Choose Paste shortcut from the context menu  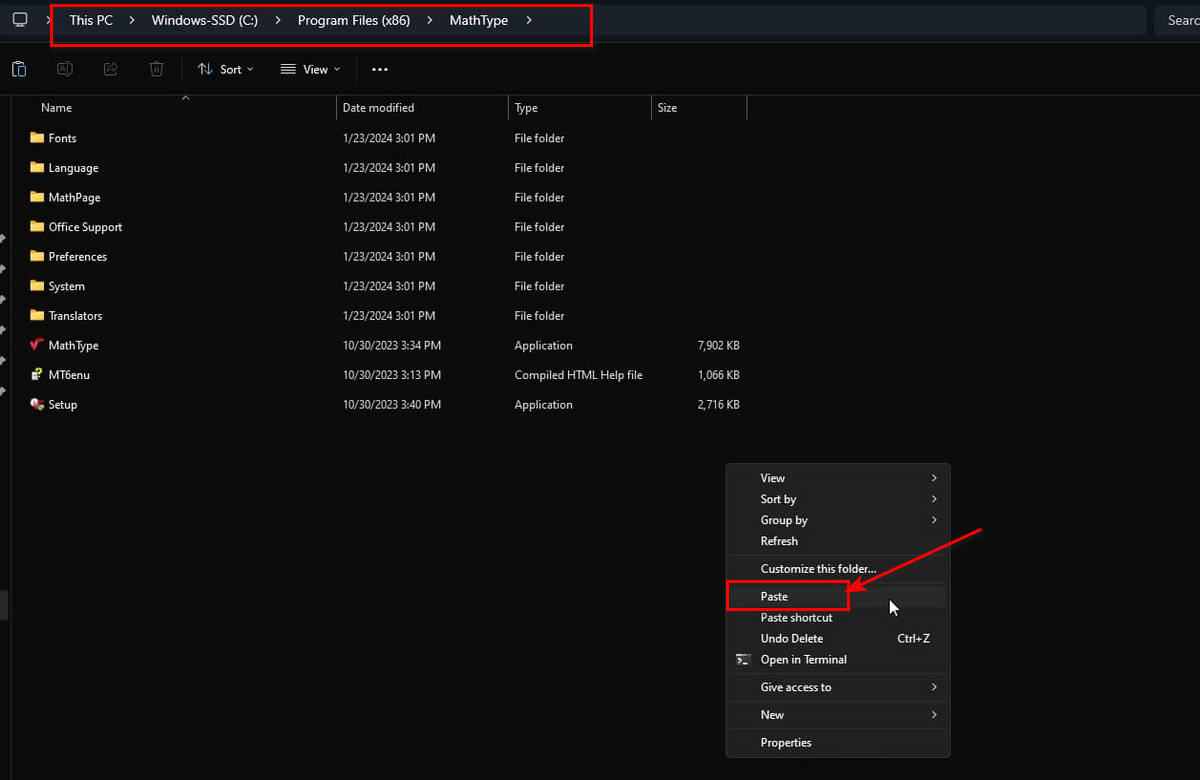838,618
